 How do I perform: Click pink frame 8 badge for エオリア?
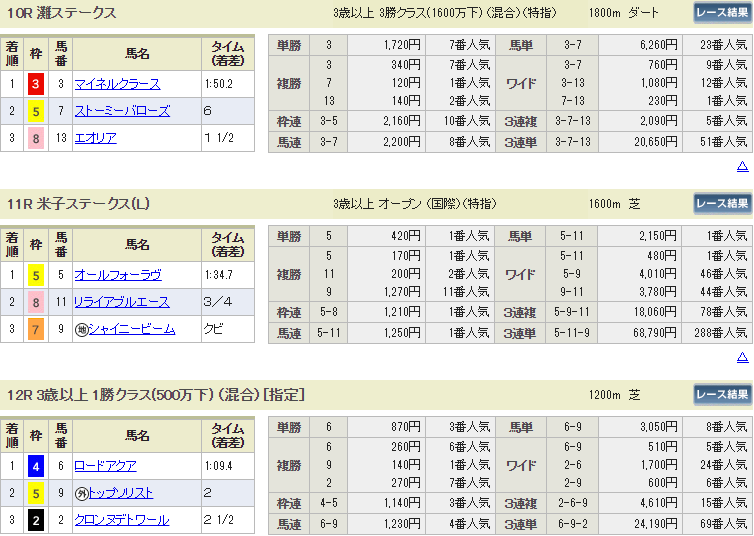pos(36,138)
